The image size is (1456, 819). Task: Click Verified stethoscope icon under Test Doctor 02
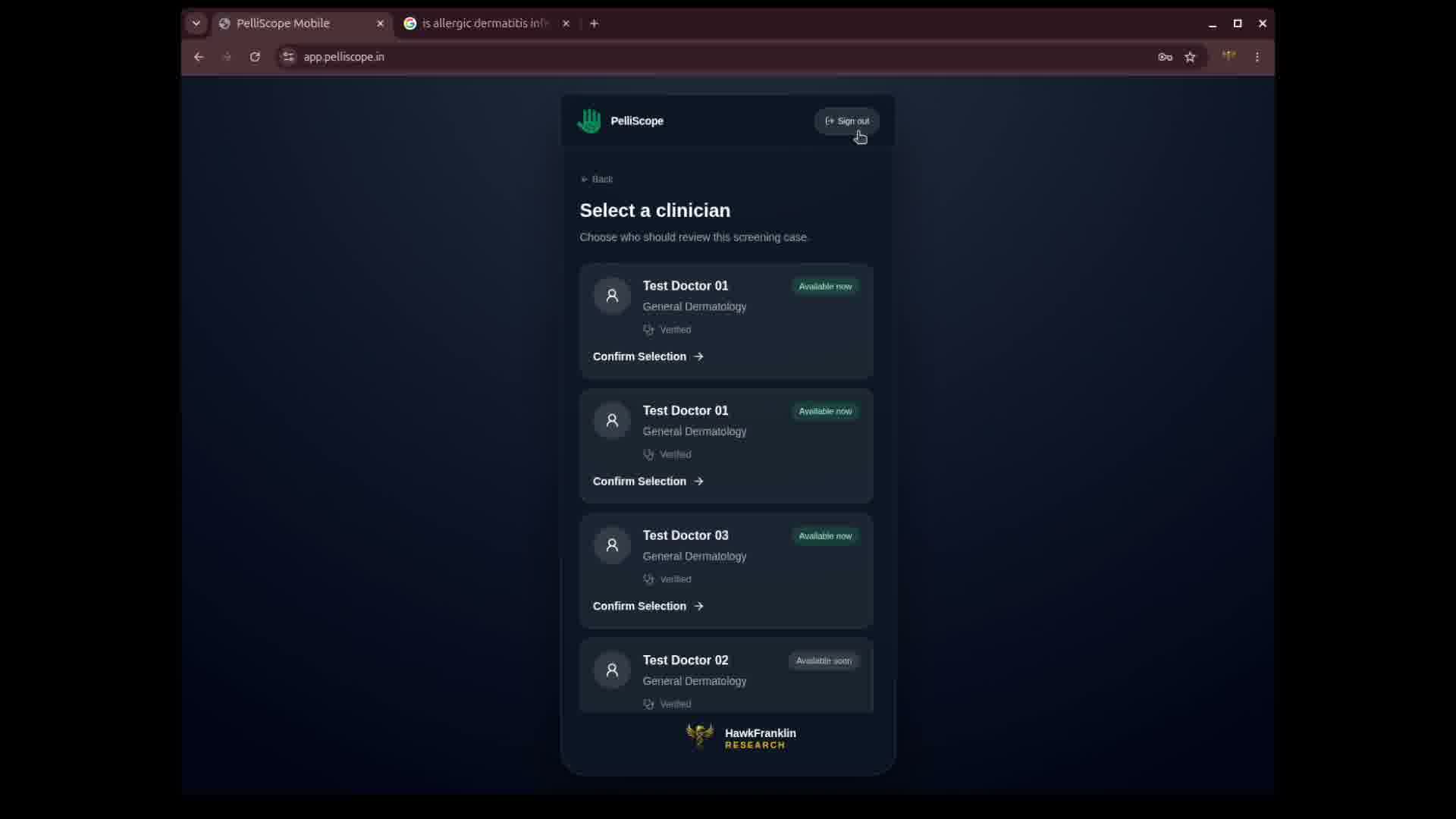pyautogui.click(x=648, y=704)
